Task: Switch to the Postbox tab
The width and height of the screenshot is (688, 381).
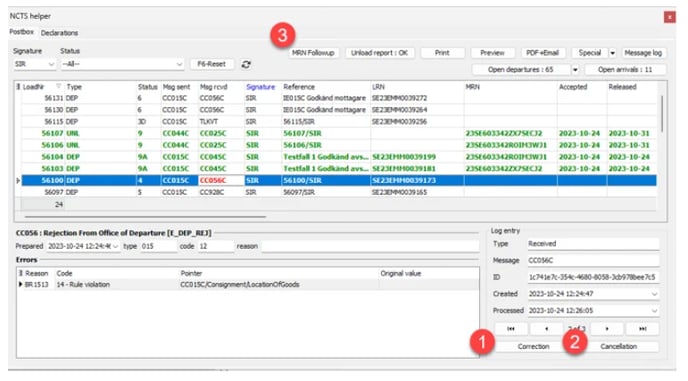Action: click(22, 32)
